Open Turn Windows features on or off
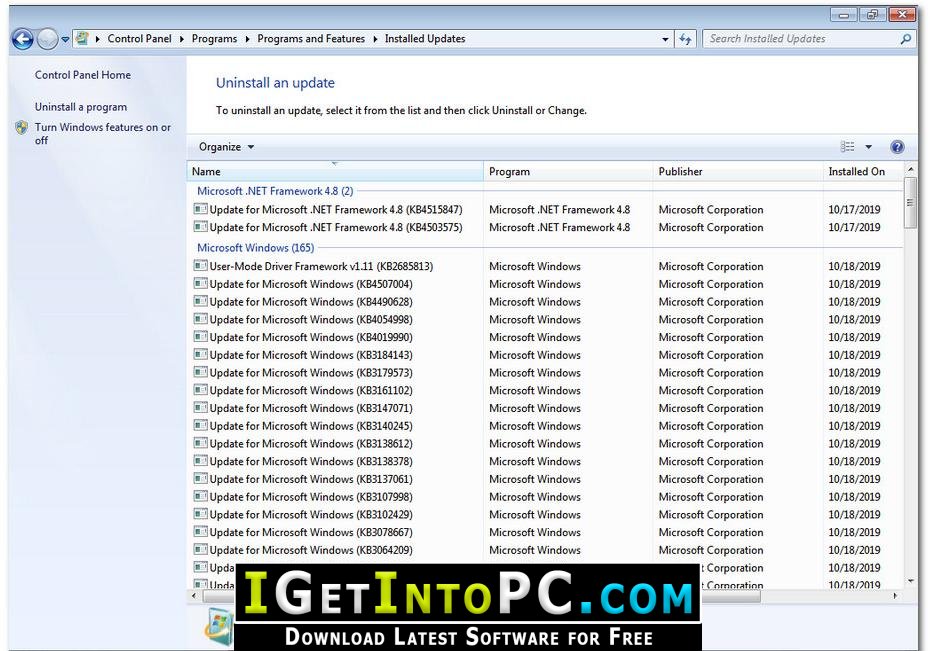Image resolution: width=936 pixels, height=651 pixels. 103,134
